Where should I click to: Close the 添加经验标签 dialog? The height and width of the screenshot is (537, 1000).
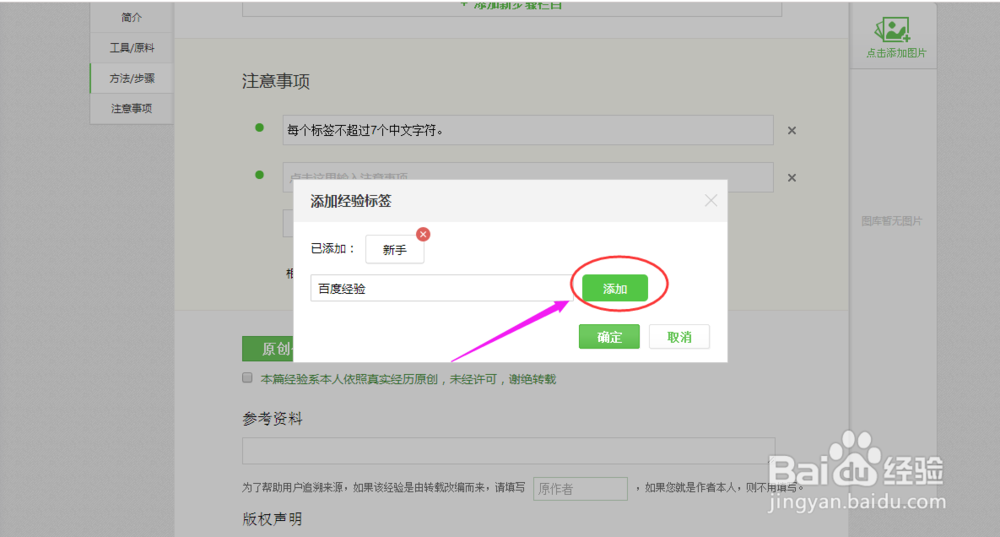(x=710, y=201)
